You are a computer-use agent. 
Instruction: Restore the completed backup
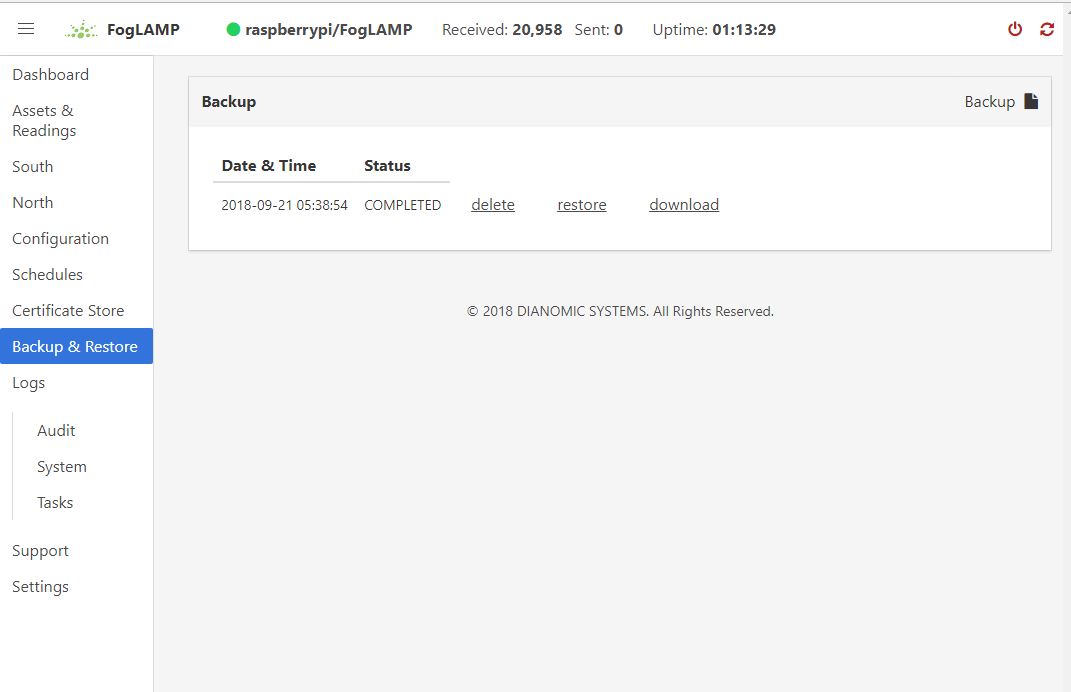point(582,205)
